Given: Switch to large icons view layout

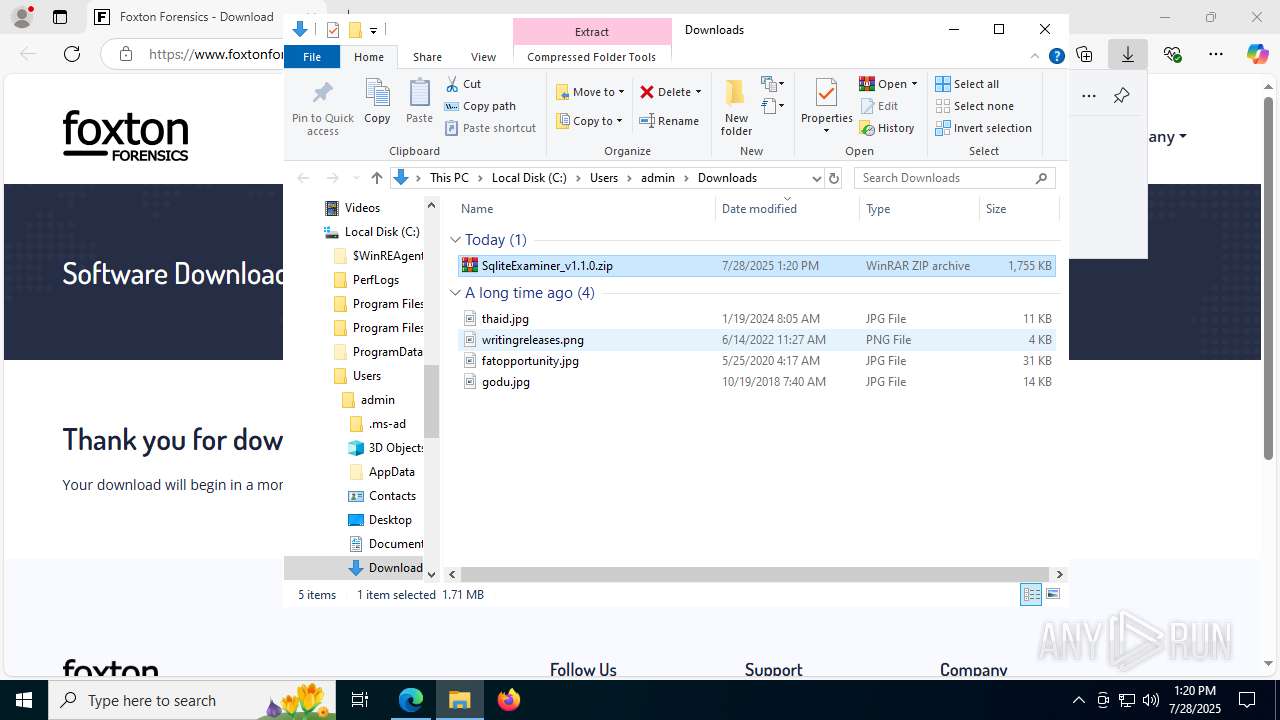Looking at the screenshot, I should tap(1053, 594).
